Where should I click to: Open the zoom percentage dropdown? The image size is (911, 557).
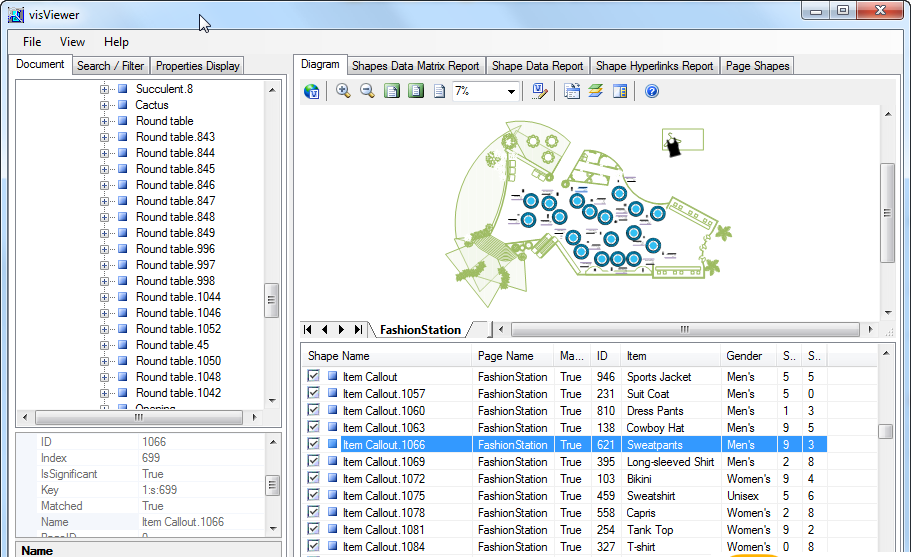(x=512, y=91)
